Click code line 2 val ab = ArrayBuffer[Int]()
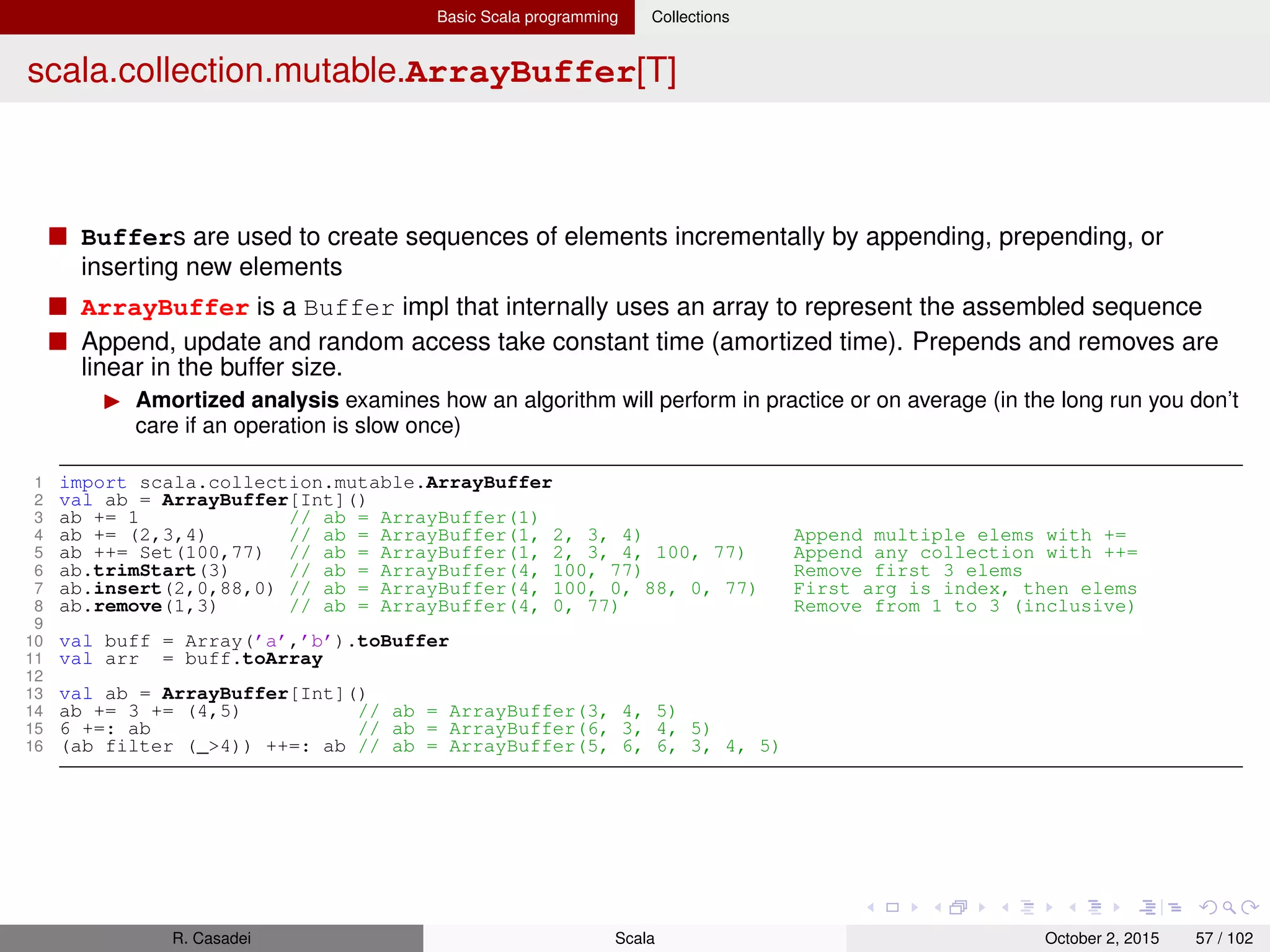Screen dimensions: 1270x952 click(x=213, y=500)
